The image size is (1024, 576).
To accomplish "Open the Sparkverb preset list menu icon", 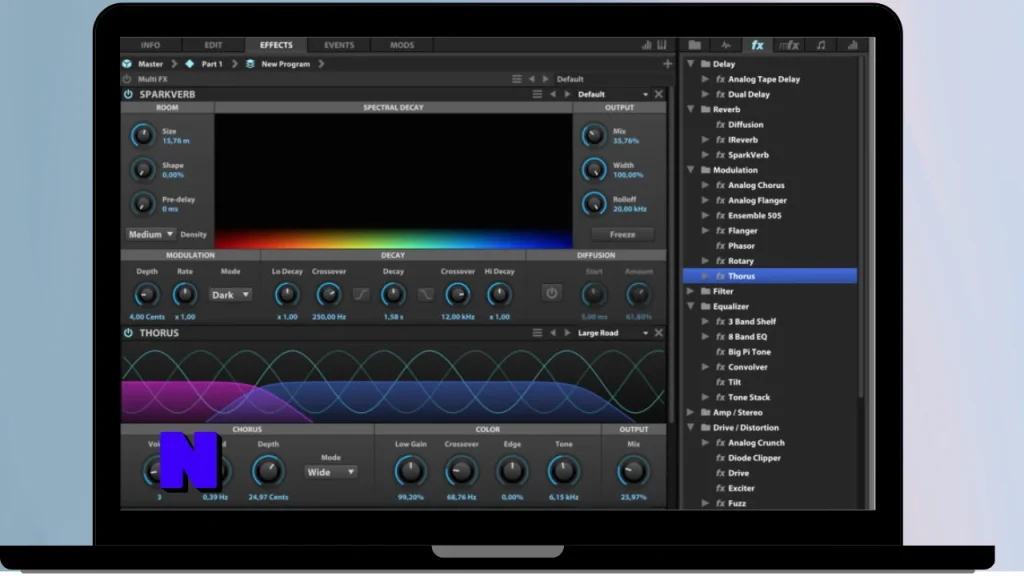I will (537, 95).
